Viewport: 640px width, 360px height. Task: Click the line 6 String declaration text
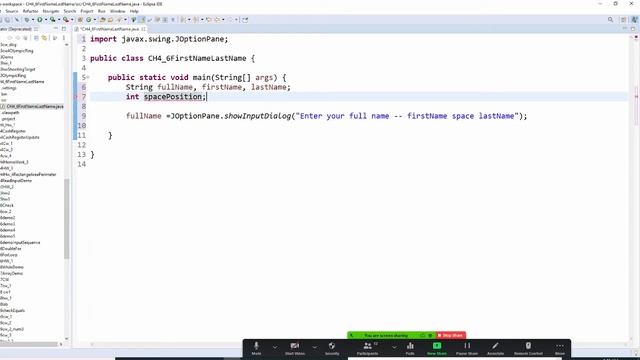tap(208, 87)
